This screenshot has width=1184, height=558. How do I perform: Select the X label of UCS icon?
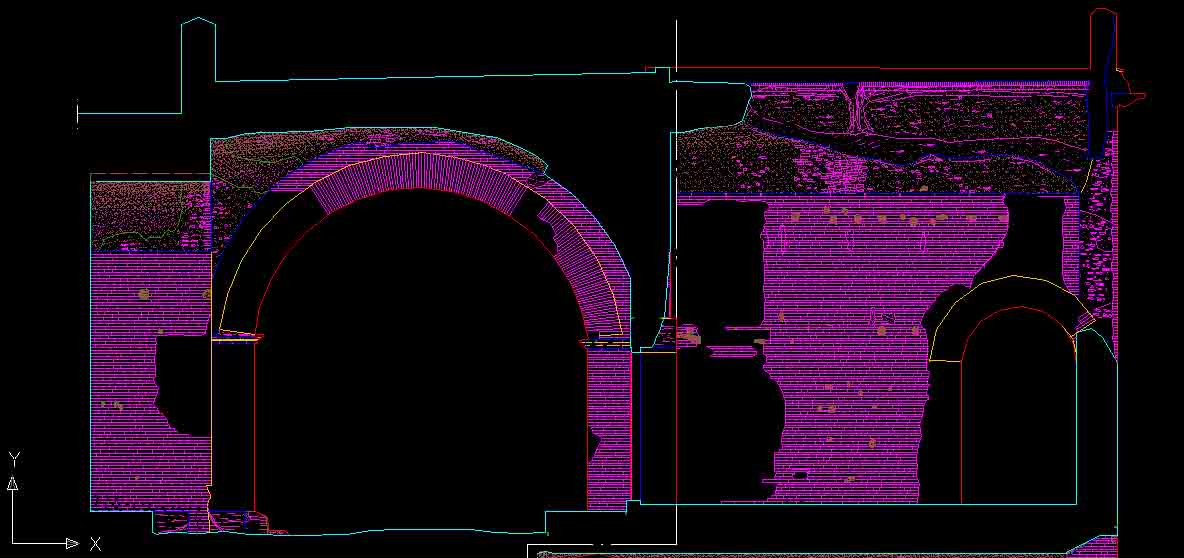[x=96, y=544]
